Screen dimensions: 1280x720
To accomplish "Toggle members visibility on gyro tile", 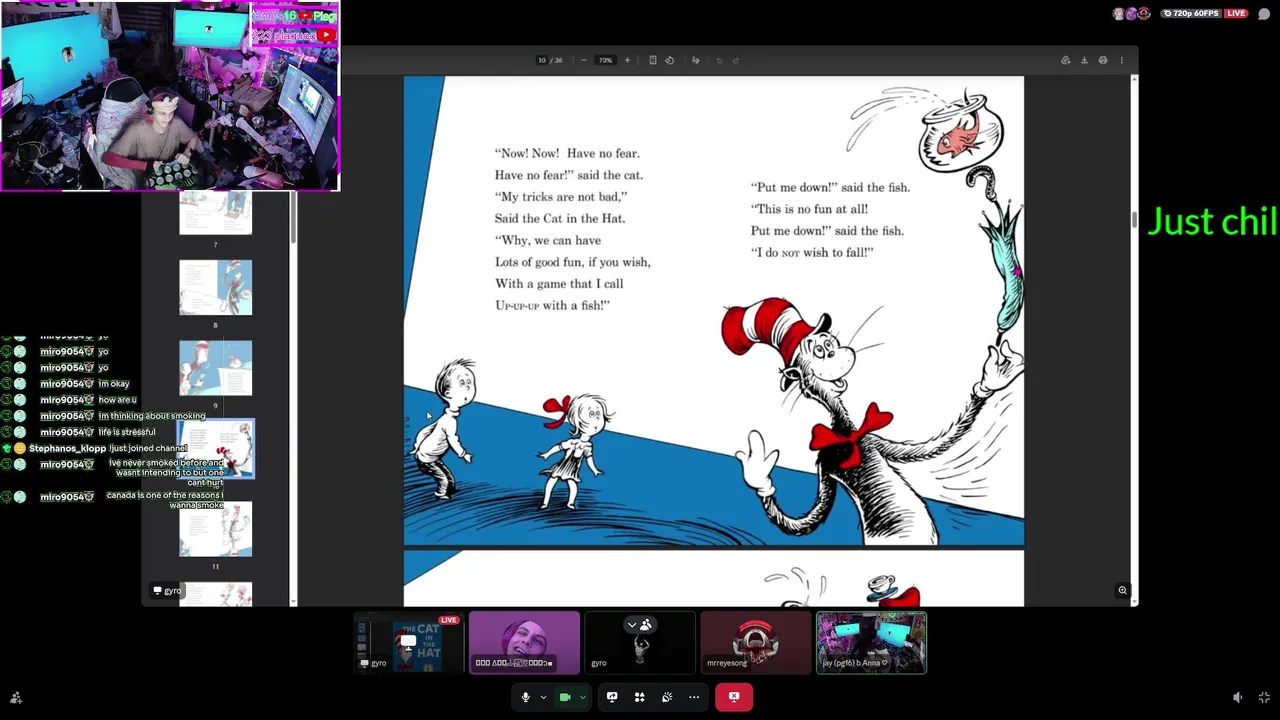I will [x=639, y=625].
